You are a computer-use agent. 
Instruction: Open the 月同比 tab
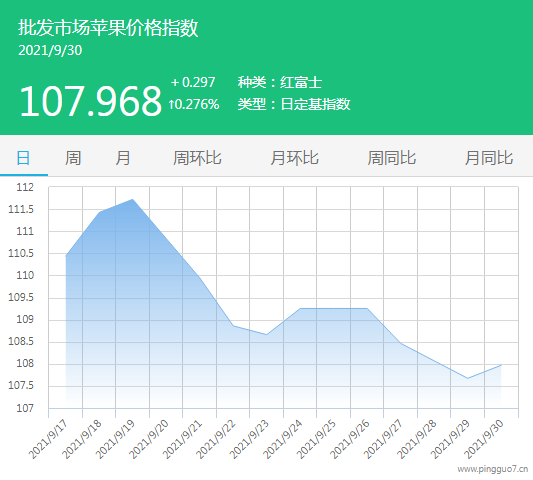coord(489,158)
